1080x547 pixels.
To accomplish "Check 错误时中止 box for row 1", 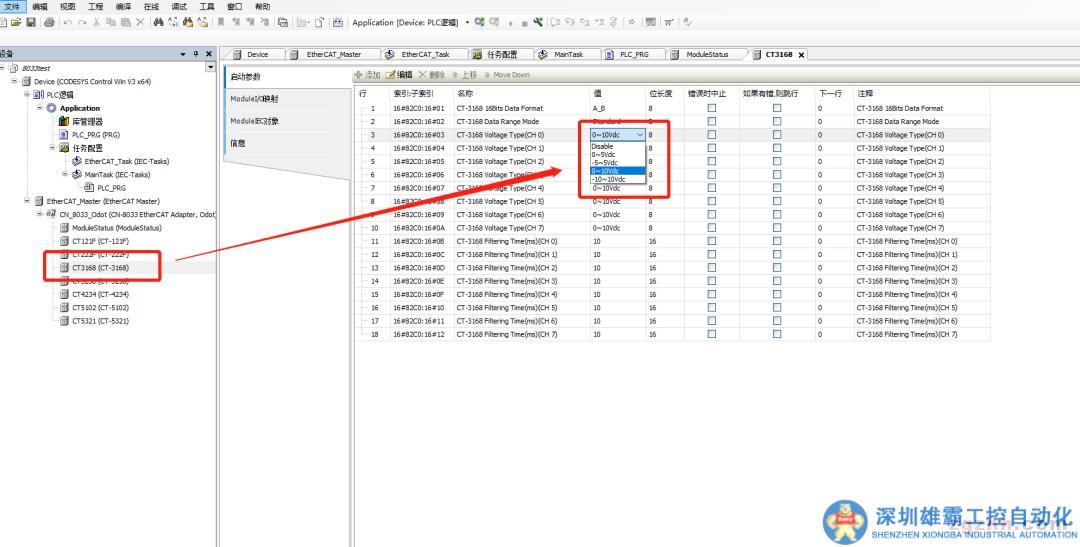I will click(712, 108).
